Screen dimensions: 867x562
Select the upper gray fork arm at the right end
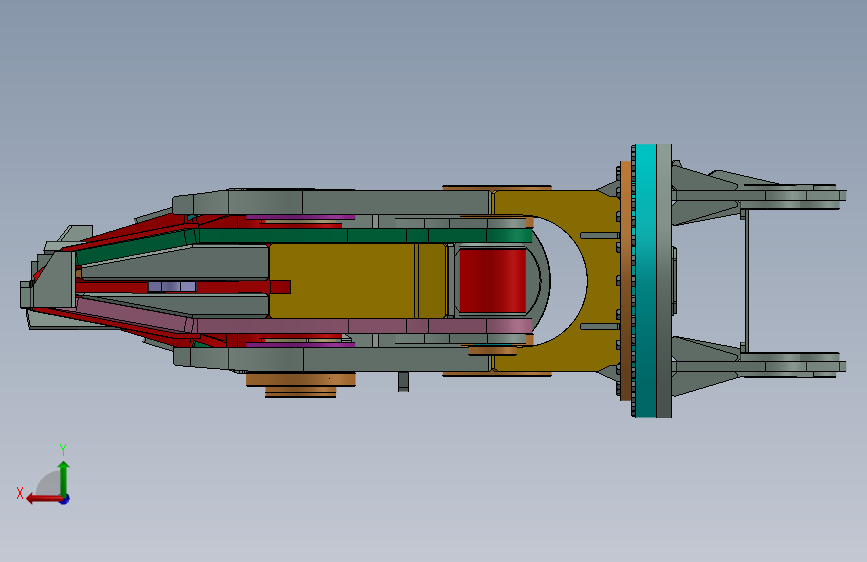tap(759, 195)
